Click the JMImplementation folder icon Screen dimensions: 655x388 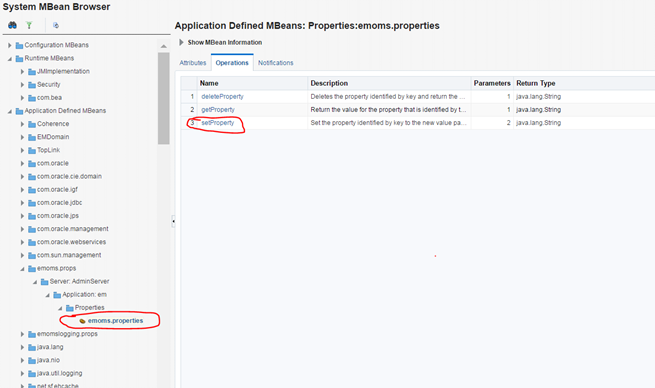coord(32,71)
